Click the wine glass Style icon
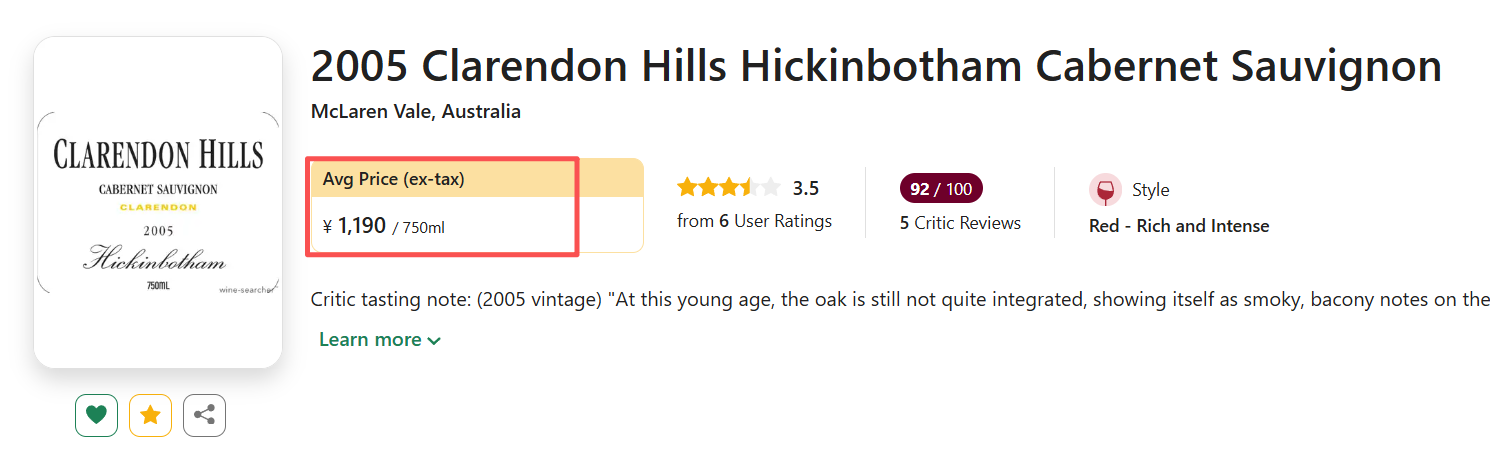This screenshot has width=1490, height=459. 1105,190
